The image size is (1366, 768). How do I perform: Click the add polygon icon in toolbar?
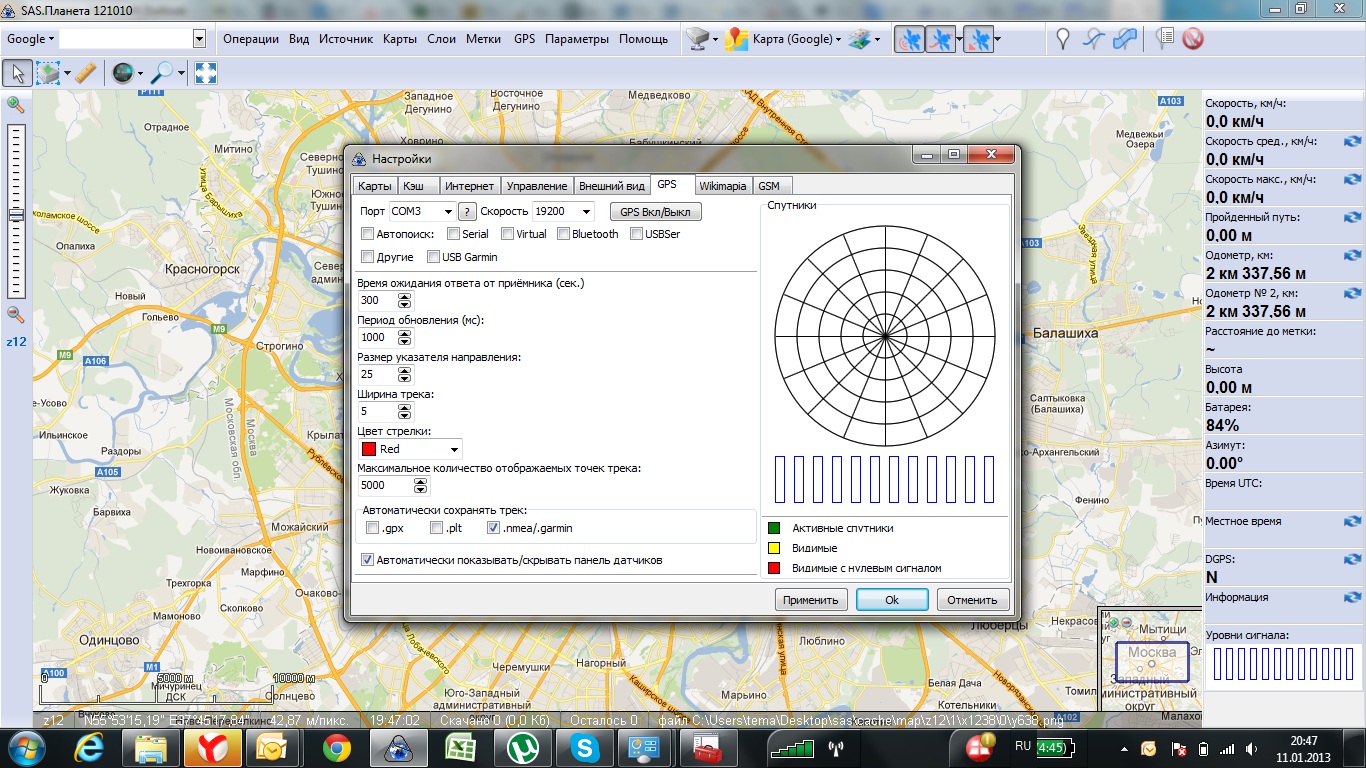pos(1125,39)
